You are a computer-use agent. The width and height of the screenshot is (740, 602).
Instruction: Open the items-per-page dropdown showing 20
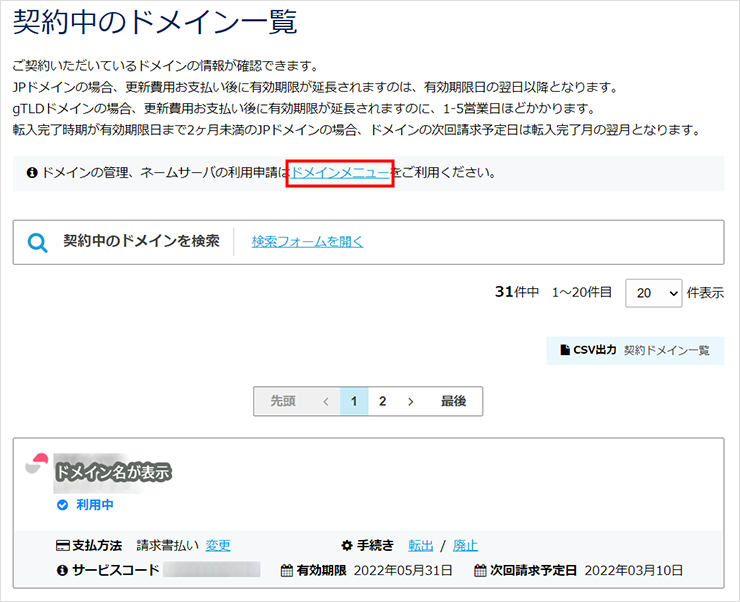click(x=653, y=293)
